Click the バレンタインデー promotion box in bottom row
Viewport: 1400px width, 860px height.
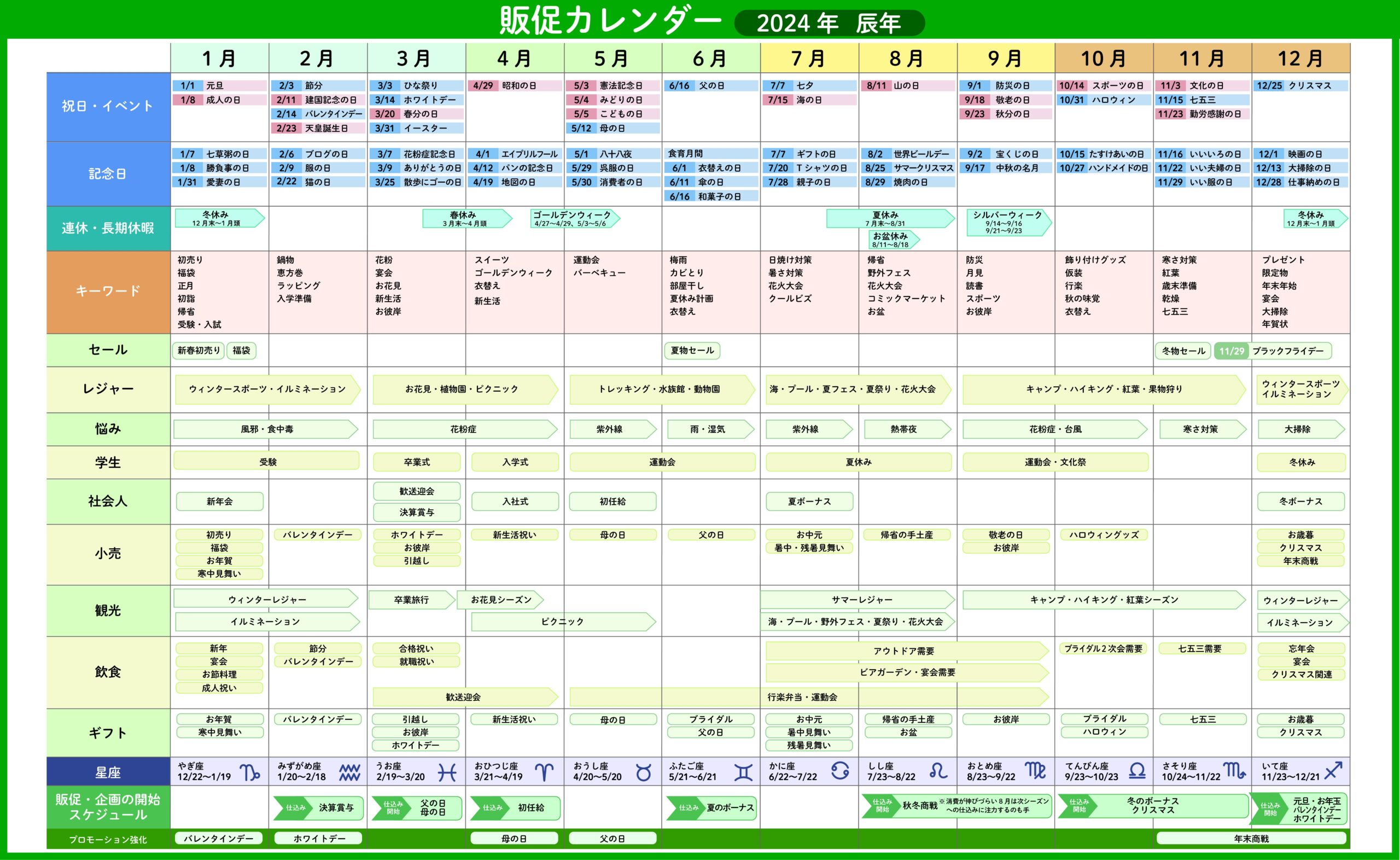[x=219, y=838]
